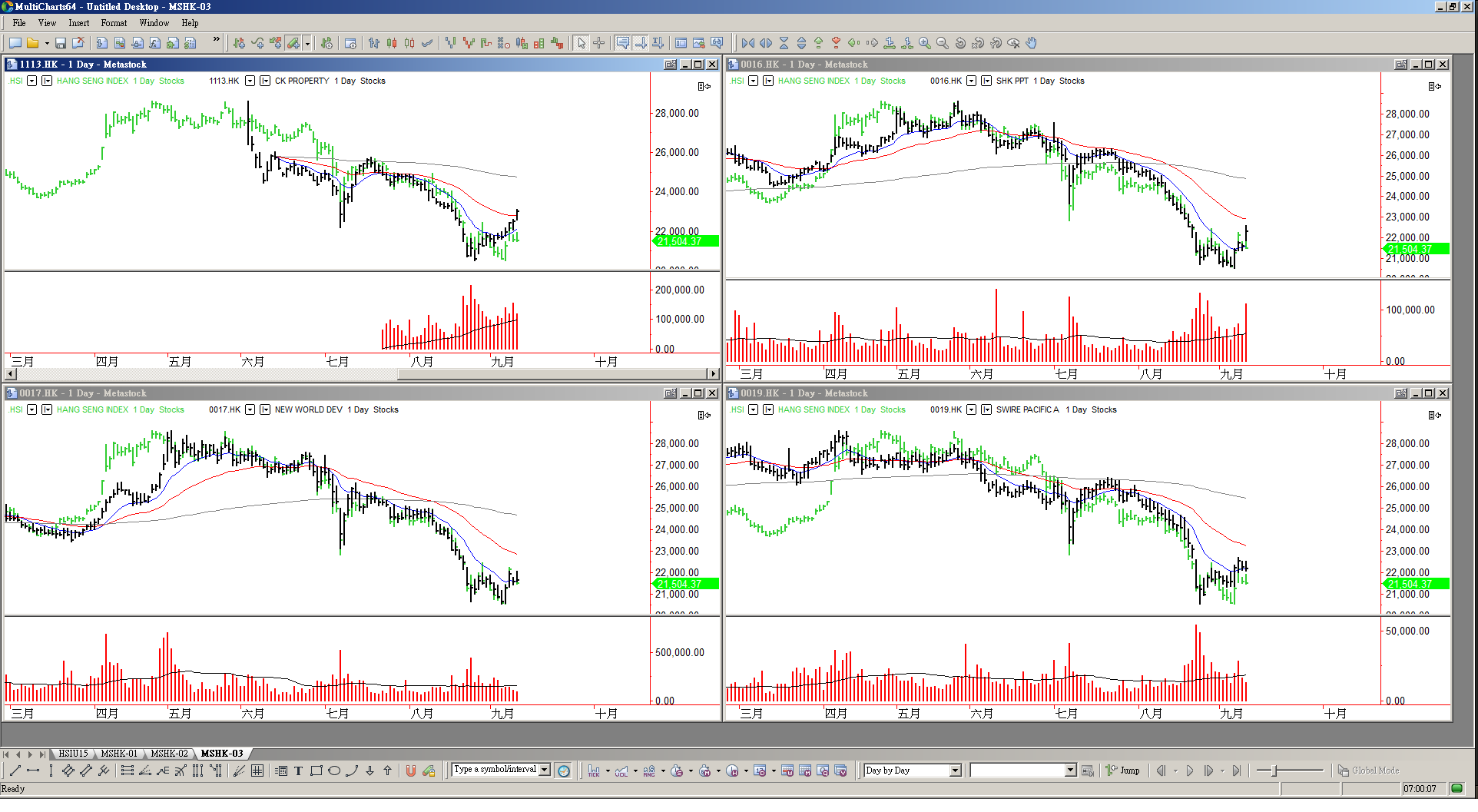Open the Day by Day dropdown
This screenshot has height=812, width=1478.
(x=955, y=771)
